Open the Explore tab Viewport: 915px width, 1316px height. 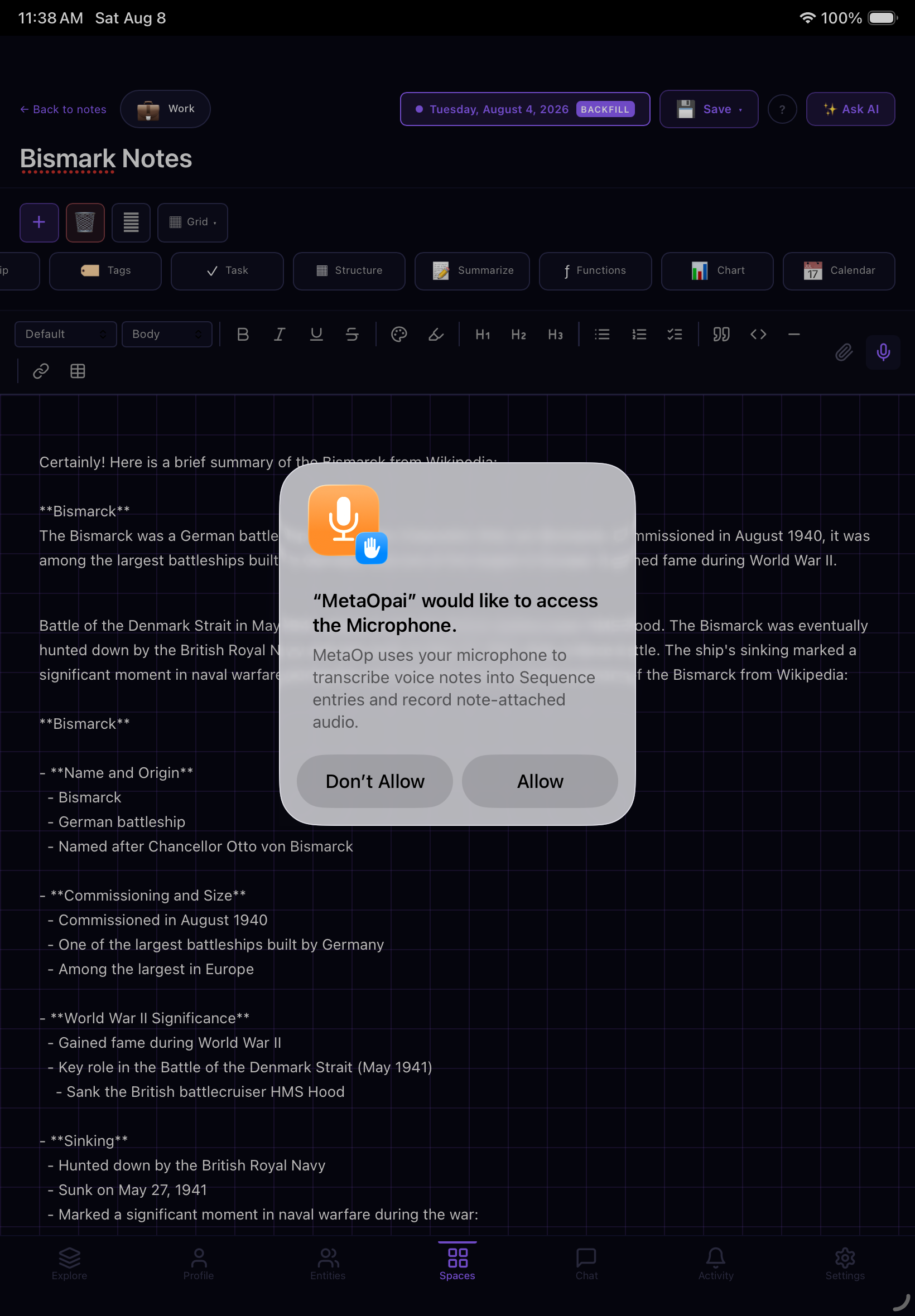pos(69,1263)
